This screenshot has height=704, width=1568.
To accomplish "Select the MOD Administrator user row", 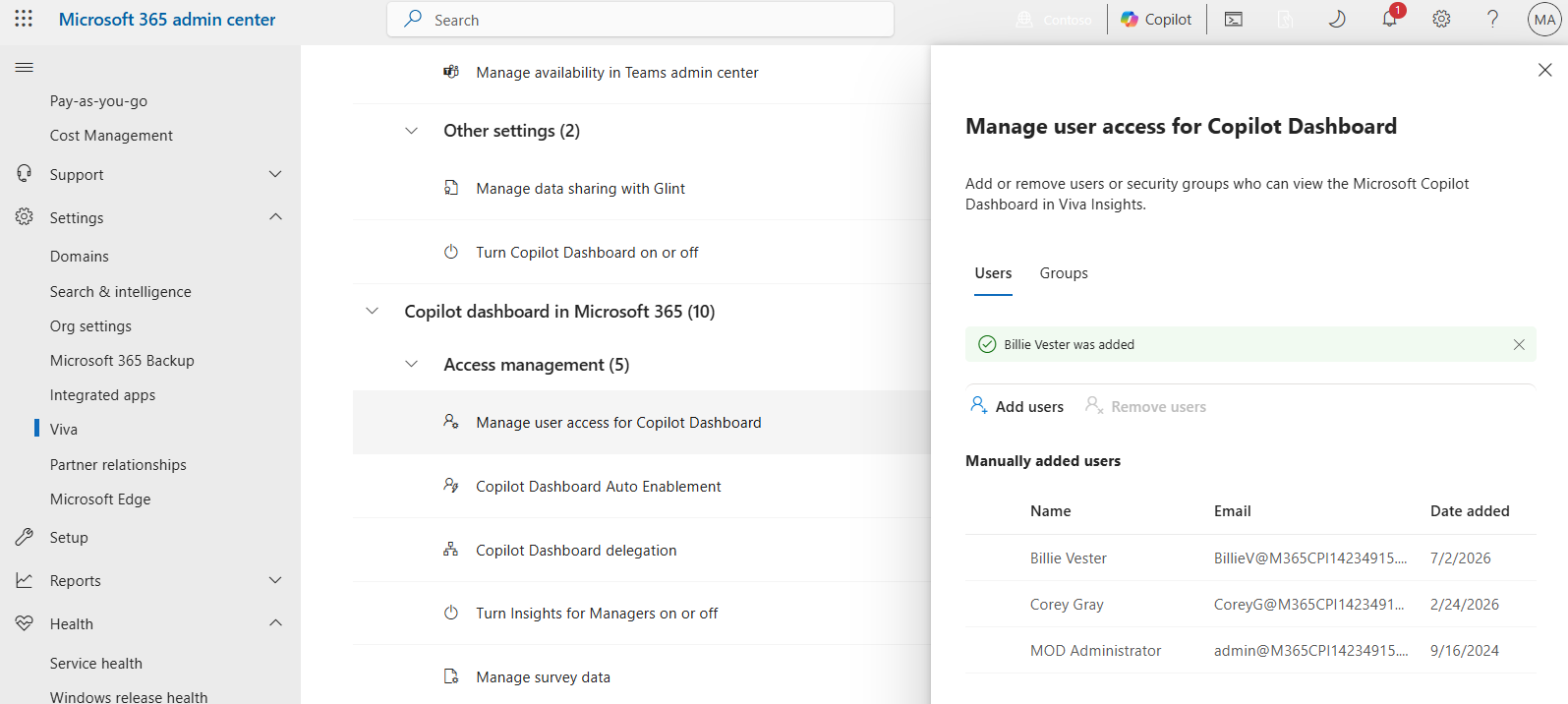I will [x=1250, y=650].
